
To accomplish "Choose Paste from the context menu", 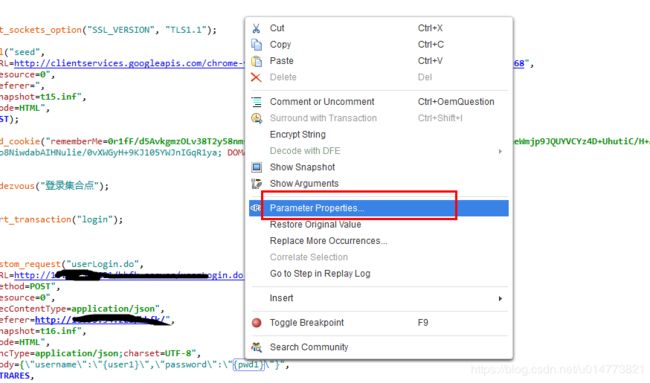I will pyautogui.click(x=378, y=61).
